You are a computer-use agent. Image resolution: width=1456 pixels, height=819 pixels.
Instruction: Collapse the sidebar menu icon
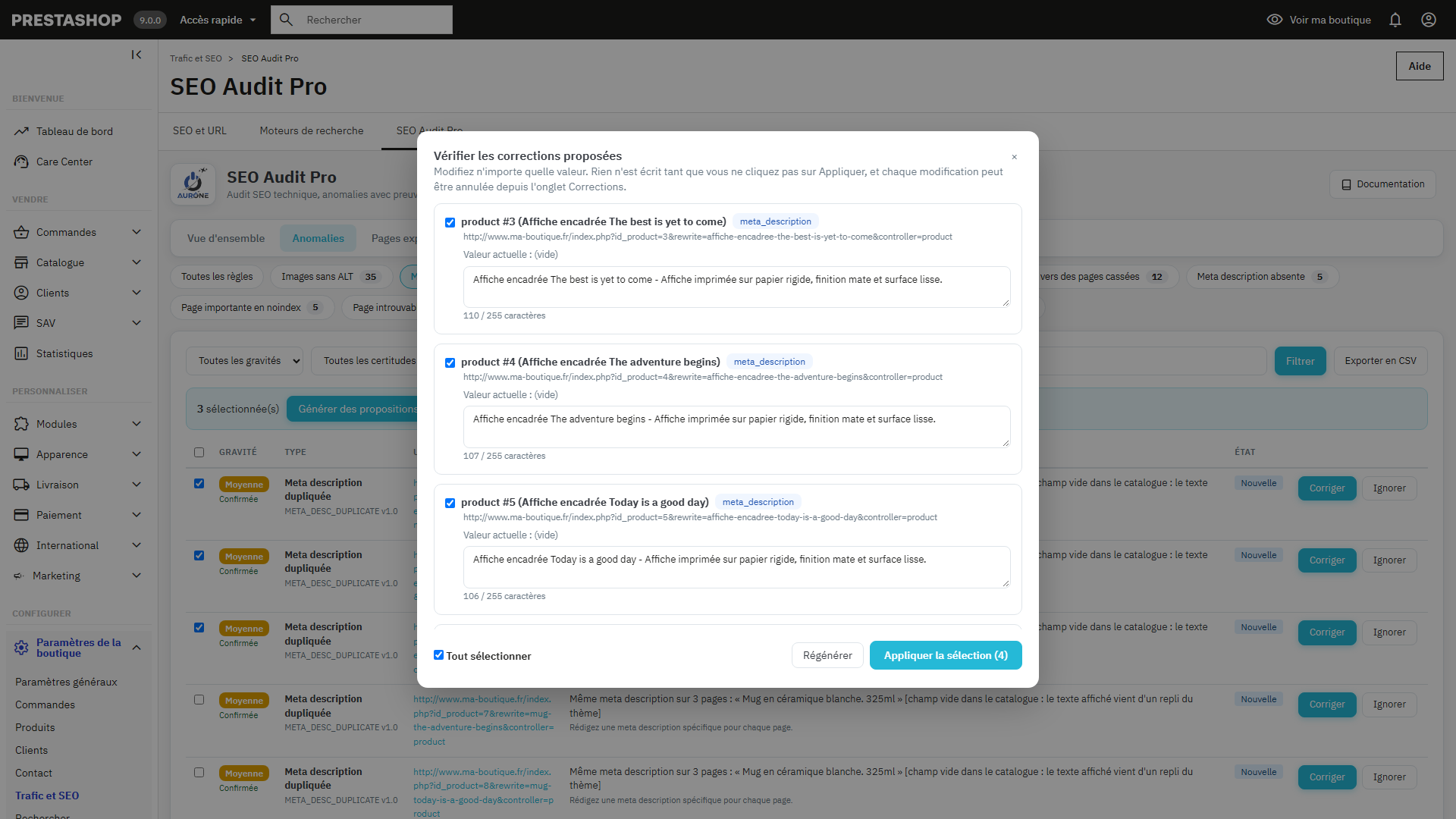(136, 55)
